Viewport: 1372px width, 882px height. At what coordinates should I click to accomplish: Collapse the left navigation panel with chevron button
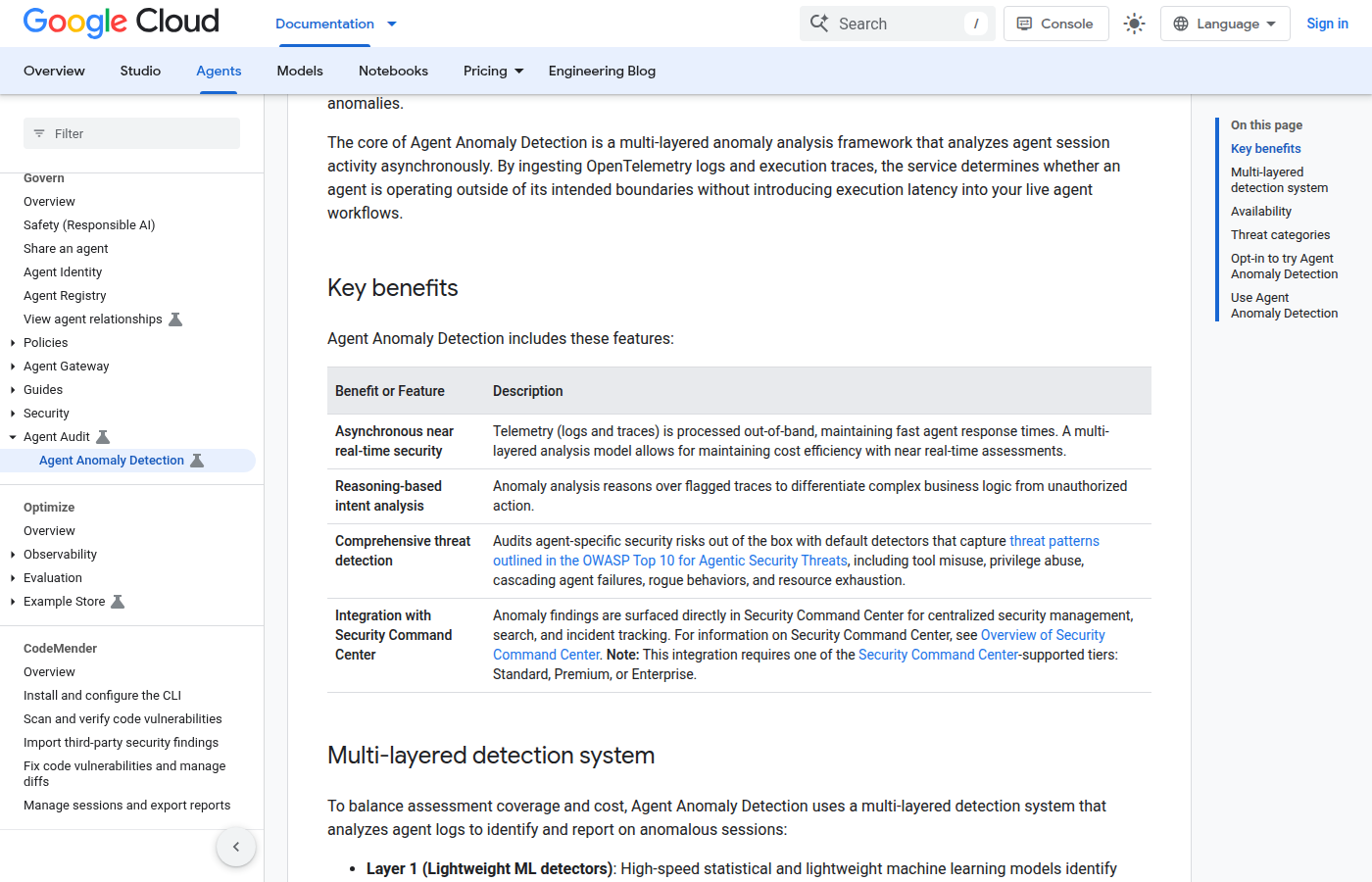pyautogui.click(x=236, y=847)
